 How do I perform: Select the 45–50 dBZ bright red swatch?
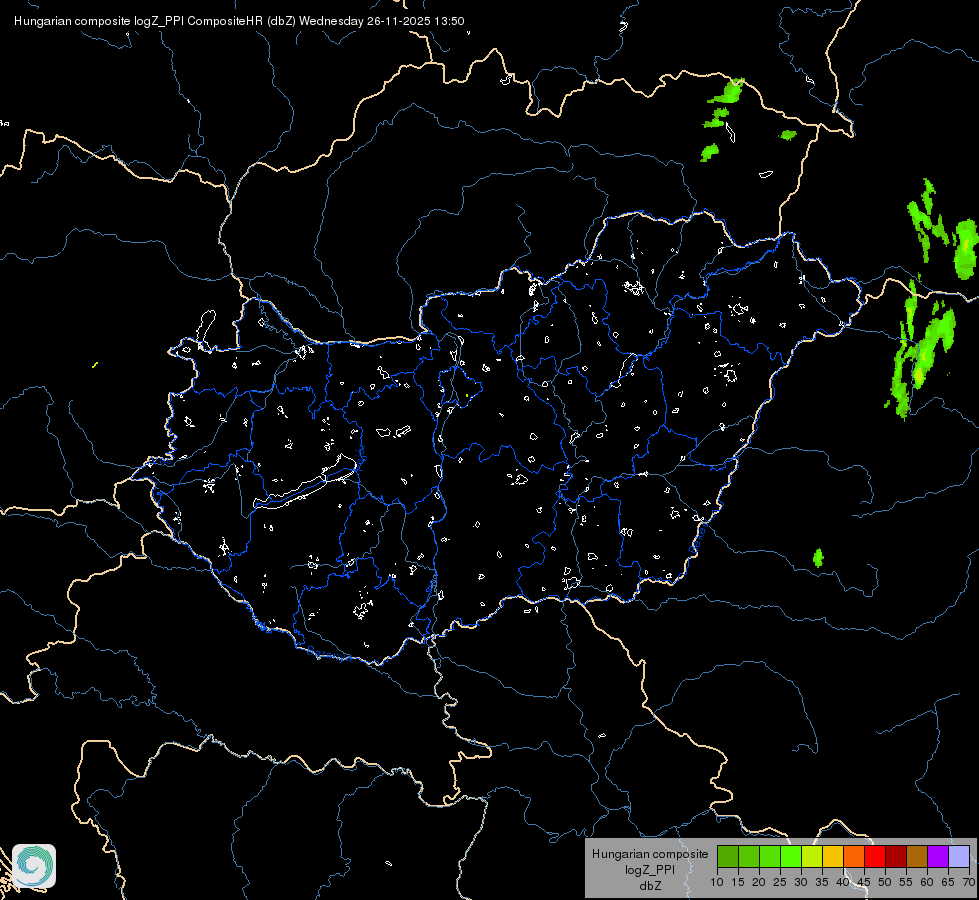[x=875, y=856]
